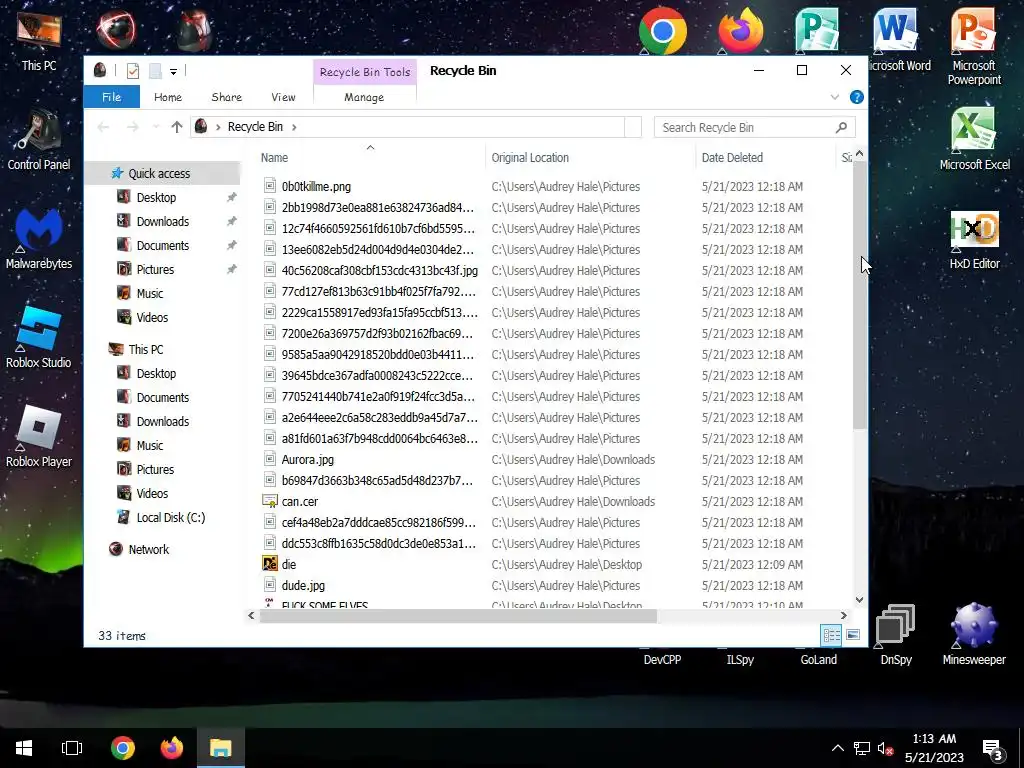Show hidden system tray icons
This screenshot has width=1024, height=768.
point(837,748)
